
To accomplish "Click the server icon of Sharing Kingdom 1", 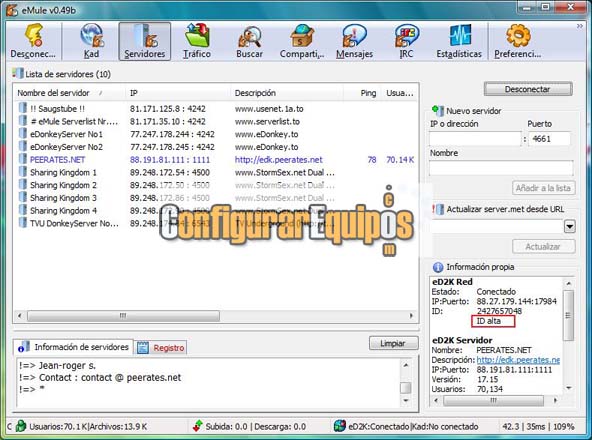I will [x=23, y=172].
